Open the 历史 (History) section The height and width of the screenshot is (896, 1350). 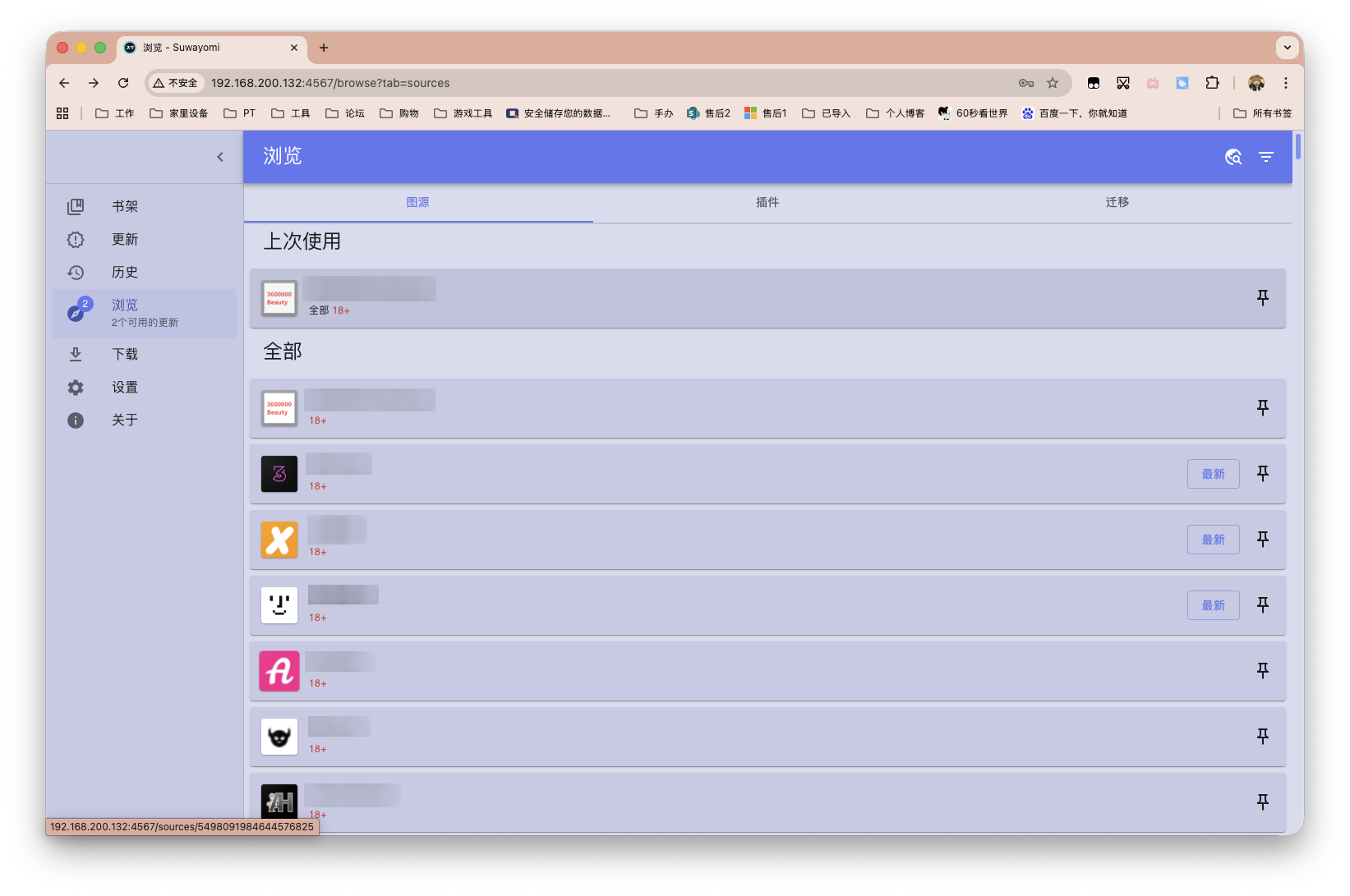(x=124, y=272)
